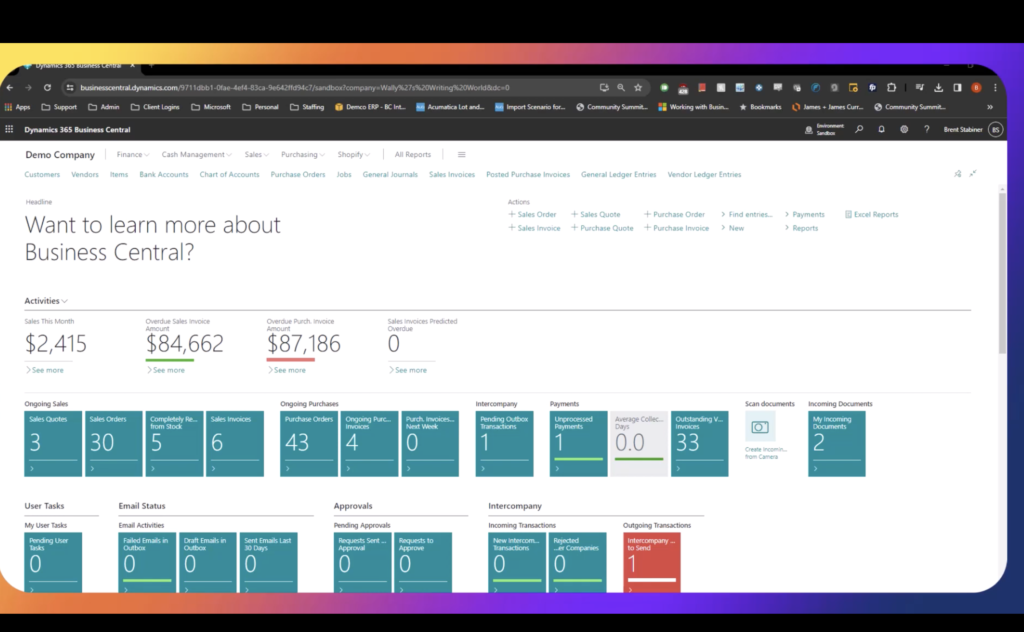This screenshot has height=632, width=1024.
Task: Bookmark this page with the star icon
Action: 638,87
